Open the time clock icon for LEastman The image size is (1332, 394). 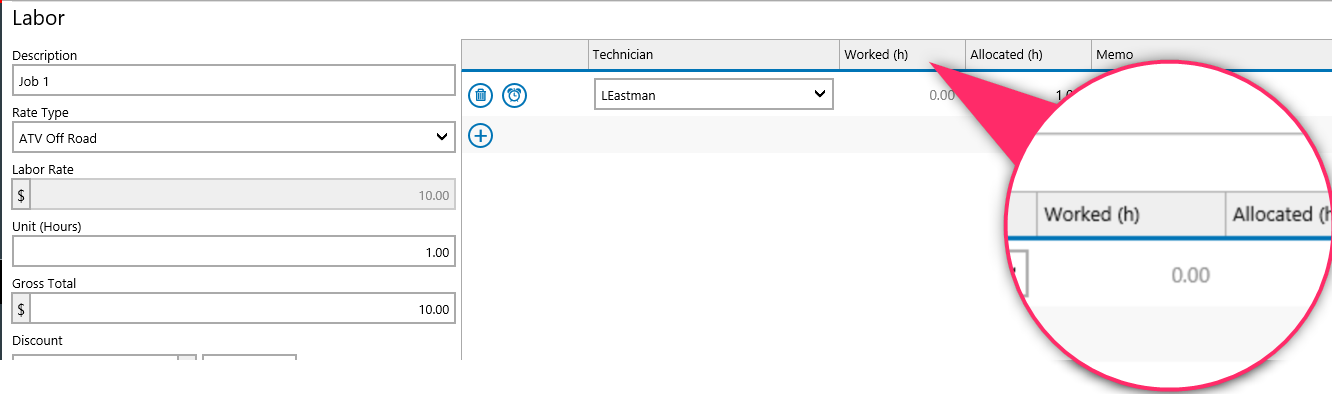click(514, 95)
